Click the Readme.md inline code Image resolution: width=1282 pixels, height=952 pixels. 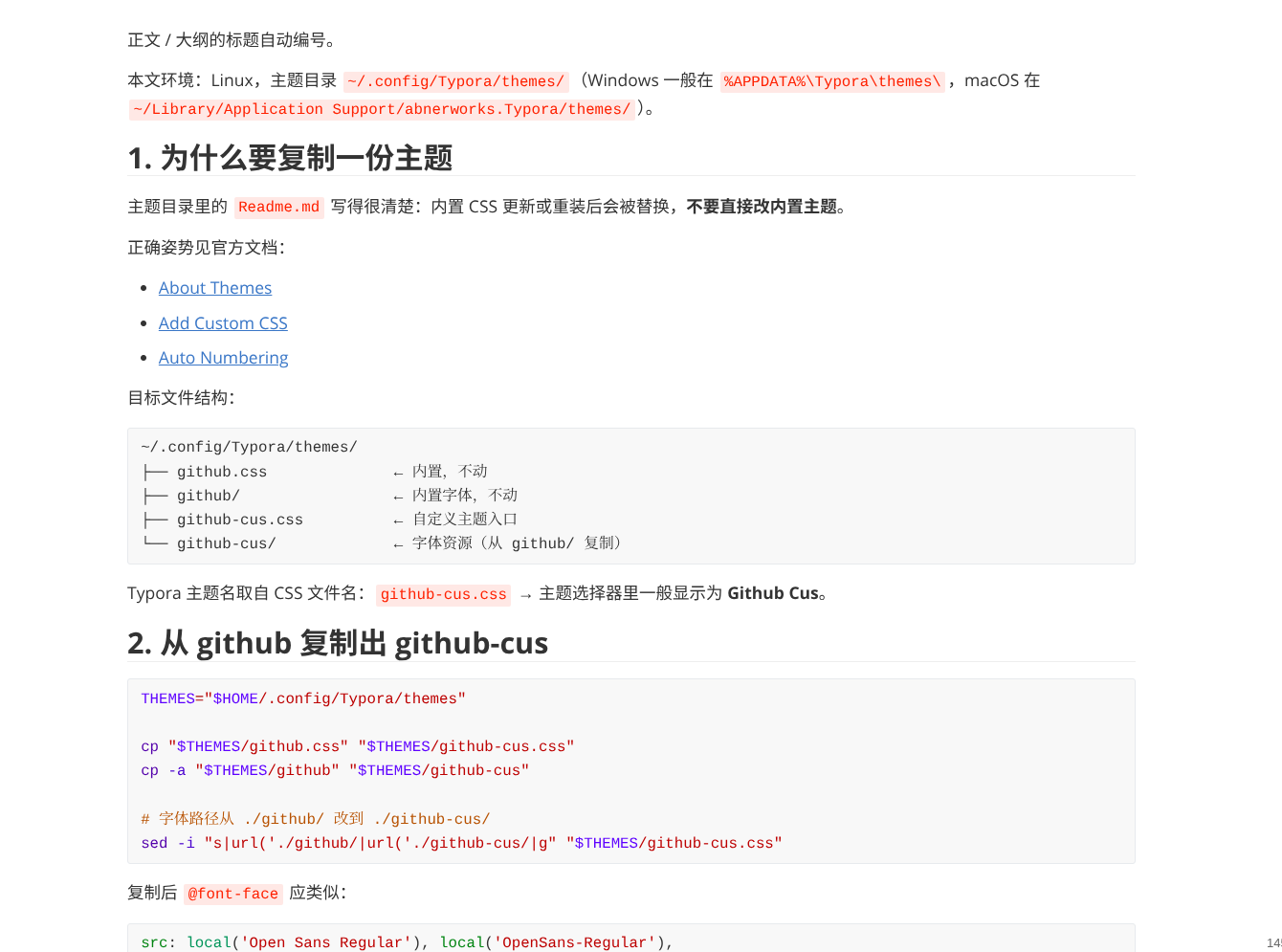pyautogui.click(x=279, y=208)
